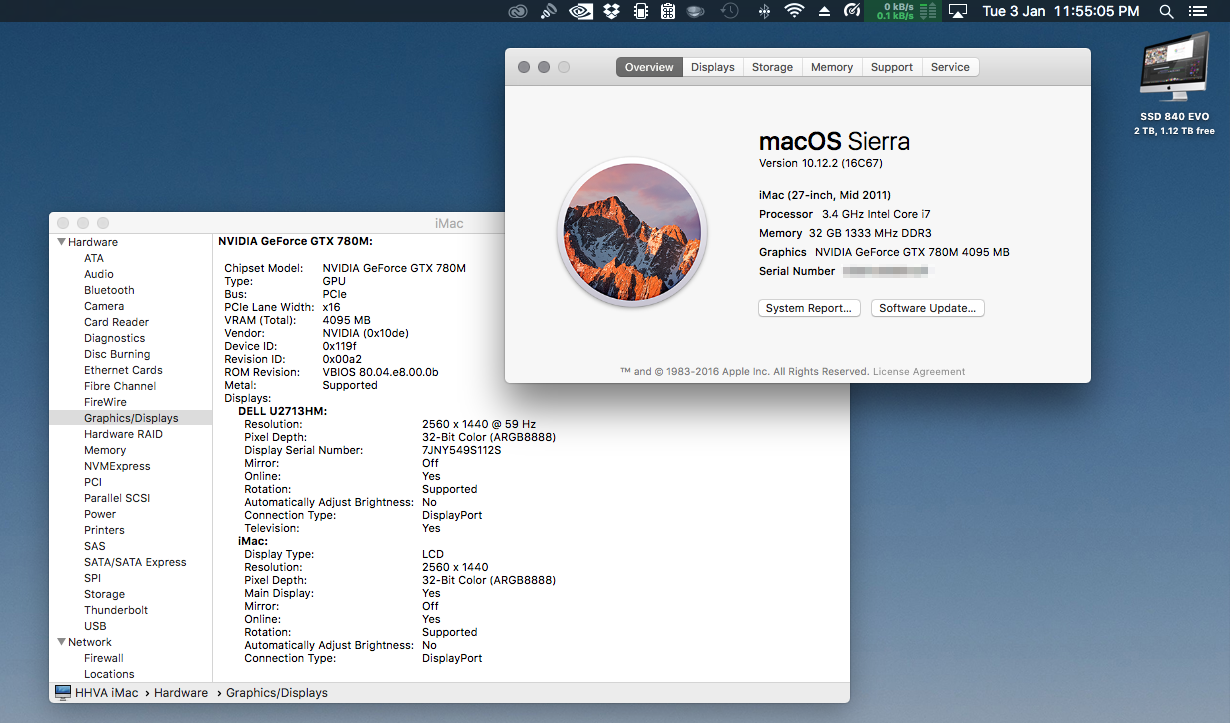The width and height of the screenshot is (1230, 723).
Task: Click Graphics/Displays in the bottom path bar
Action: click(x=277, y=692)
